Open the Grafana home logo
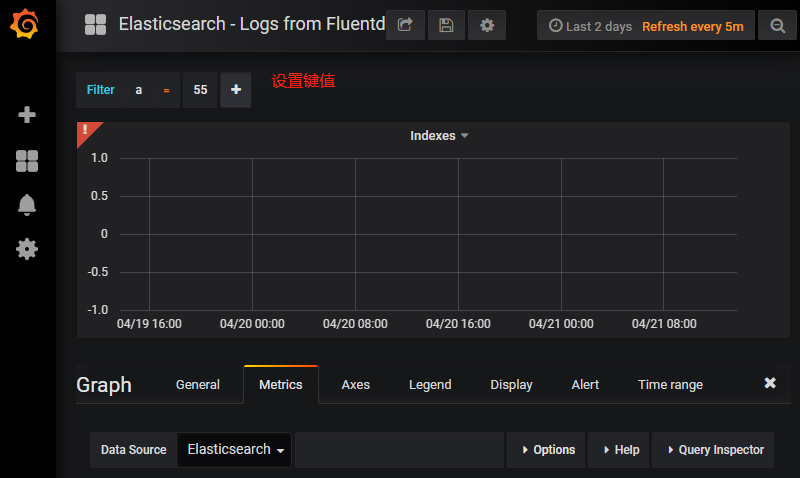The width and height of the screenshot is (800, 478). [24, 23]
